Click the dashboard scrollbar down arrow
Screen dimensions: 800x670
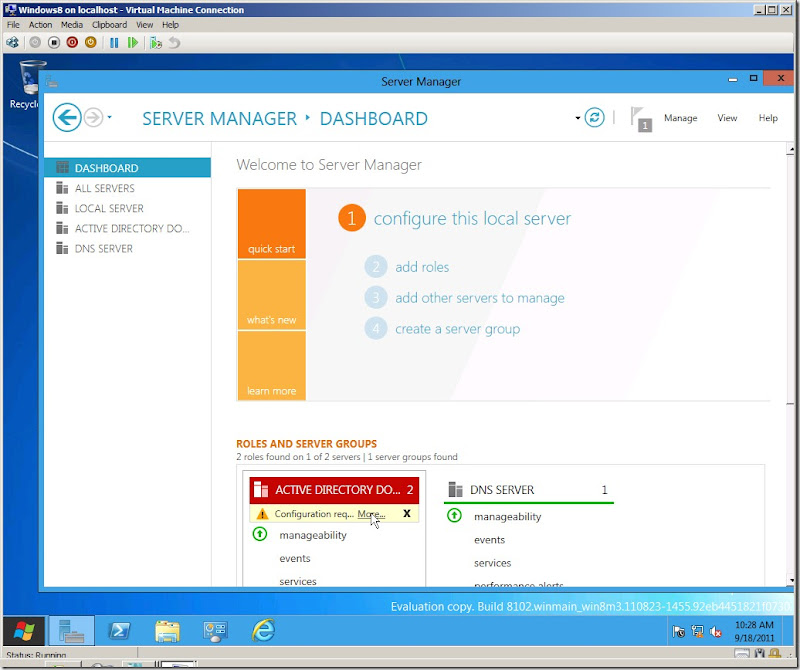[790, 580]
